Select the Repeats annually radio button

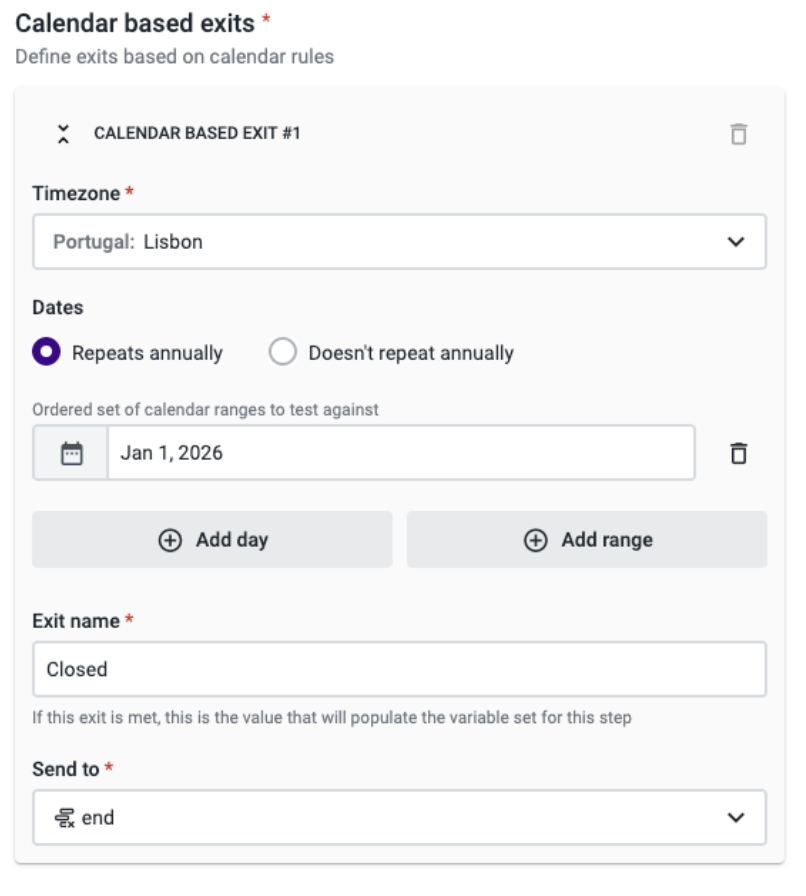[x=46, y=352]
